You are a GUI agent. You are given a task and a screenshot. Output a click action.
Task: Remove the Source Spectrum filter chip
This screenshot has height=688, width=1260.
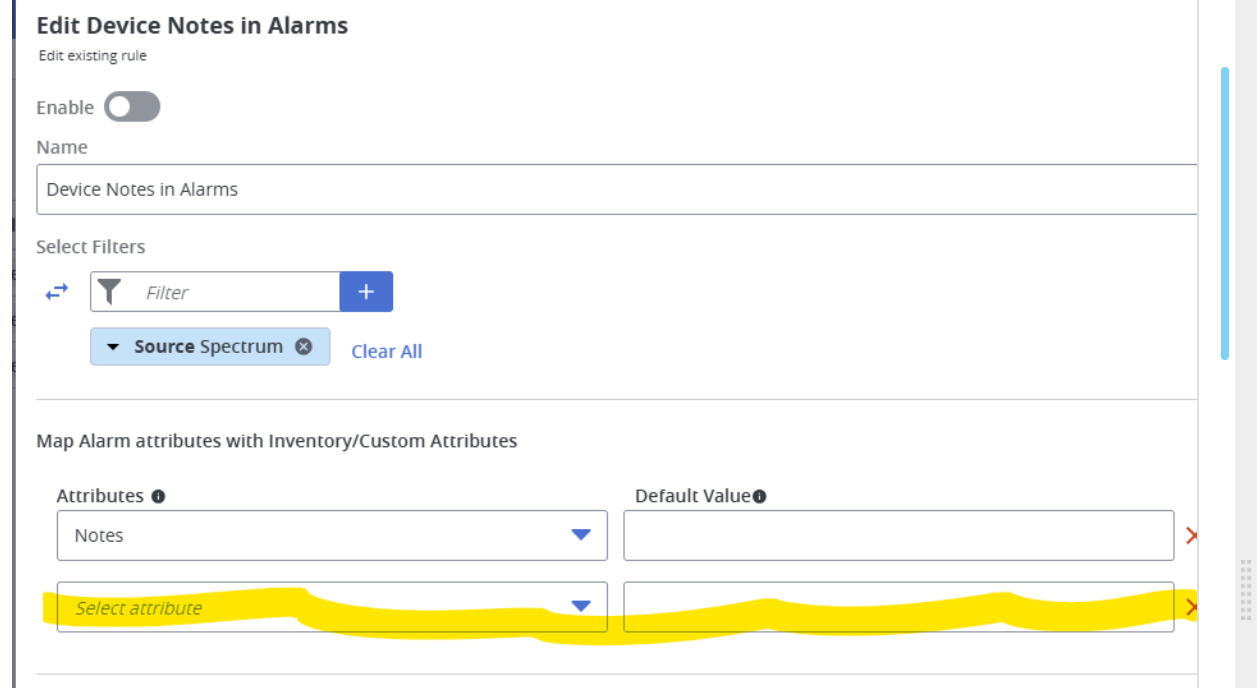point(303,346)
